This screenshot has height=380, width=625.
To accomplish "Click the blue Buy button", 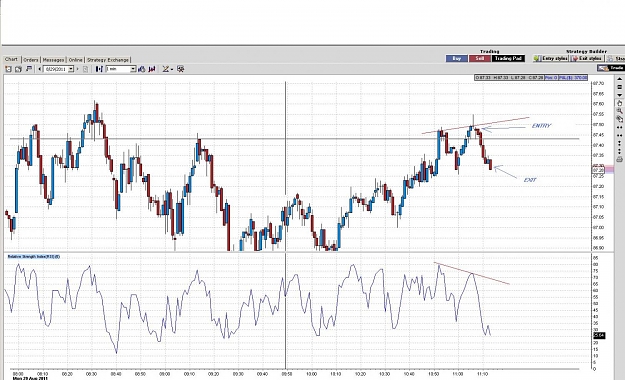I will coord(457,59).
